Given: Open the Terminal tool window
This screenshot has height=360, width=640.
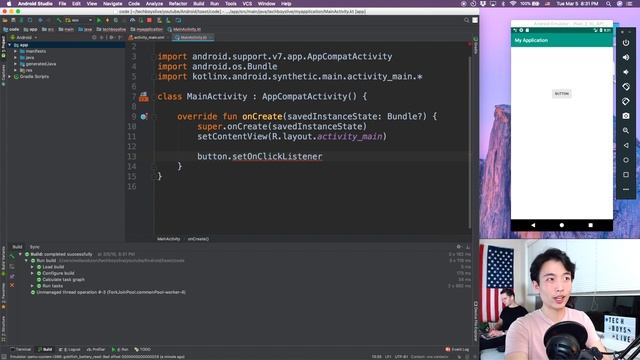Looking at the screenshot, I should click(21, 349).
